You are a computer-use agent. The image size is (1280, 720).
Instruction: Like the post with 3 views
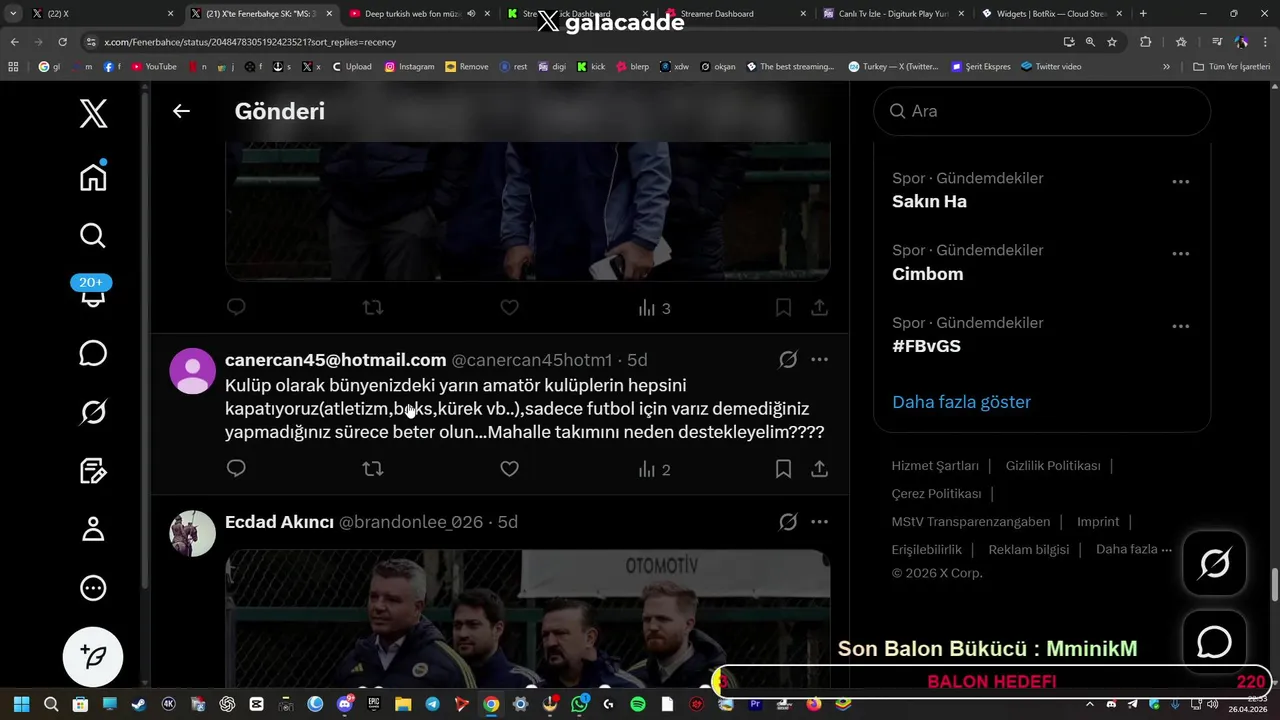(x=509, y=307)
